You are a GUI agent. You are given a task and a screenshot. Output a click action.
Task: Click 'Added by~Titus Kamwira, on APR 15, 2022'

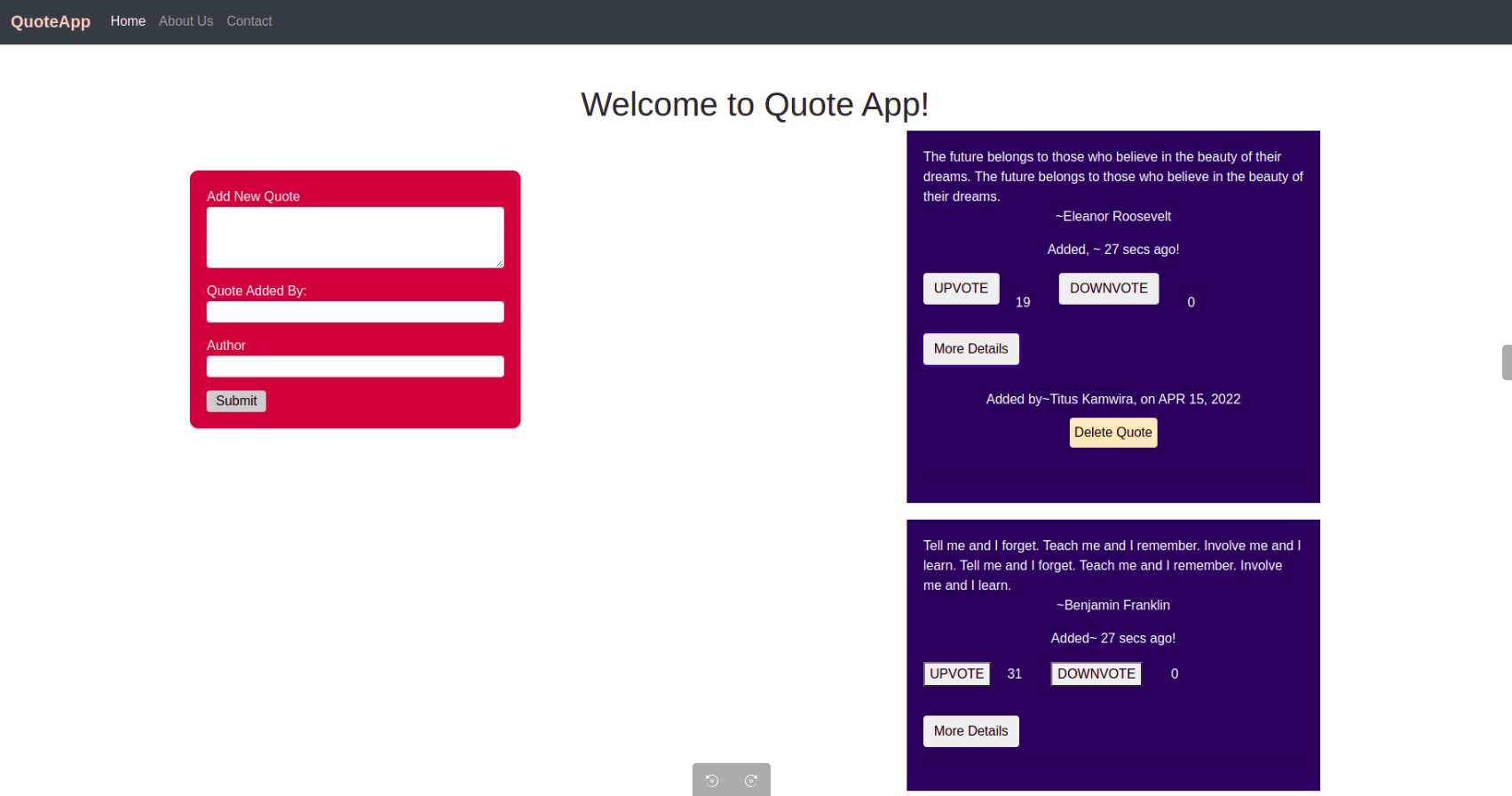[1113, 400]
